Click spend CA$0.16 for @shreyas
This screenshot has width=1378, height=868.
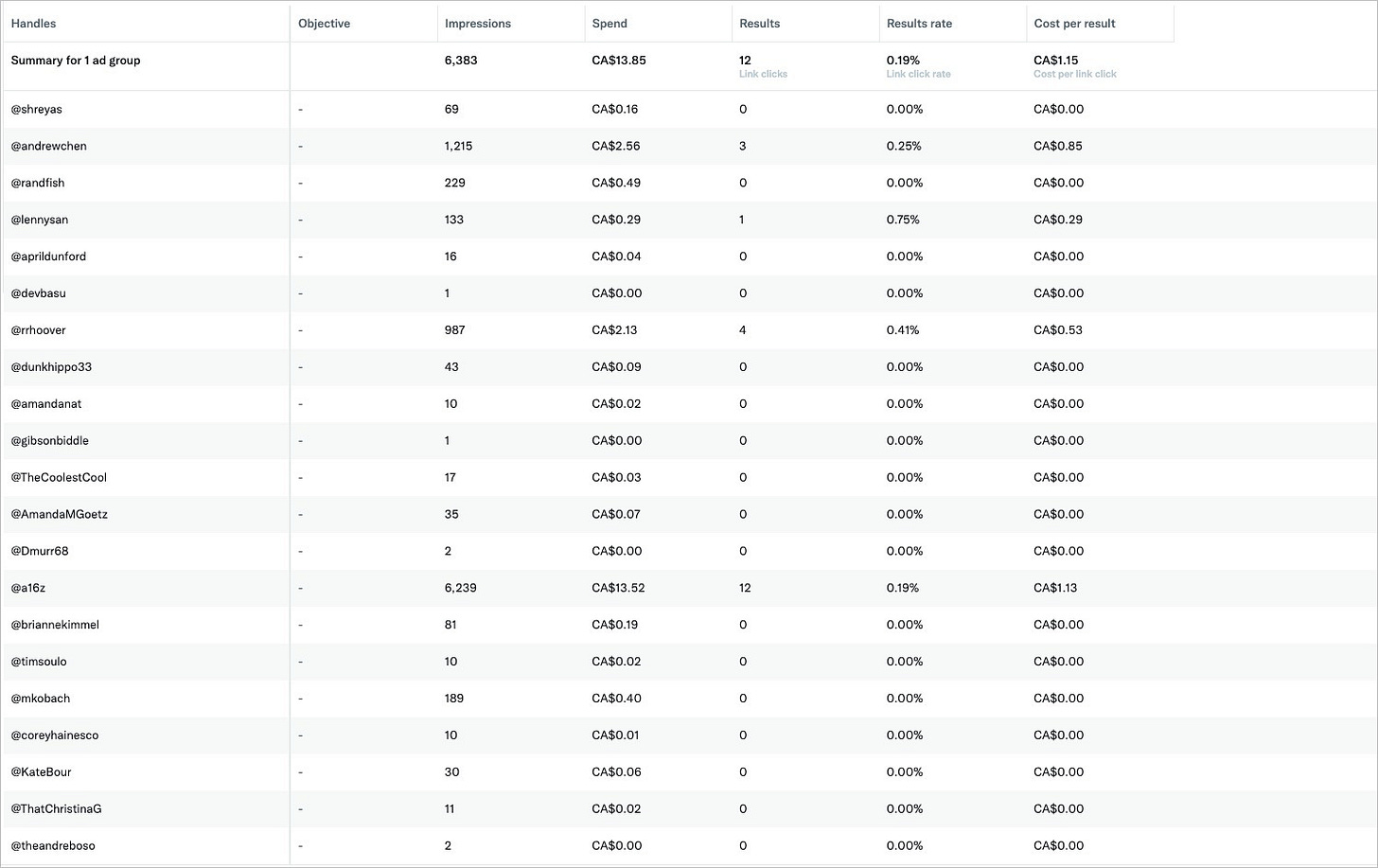point(615,110)
